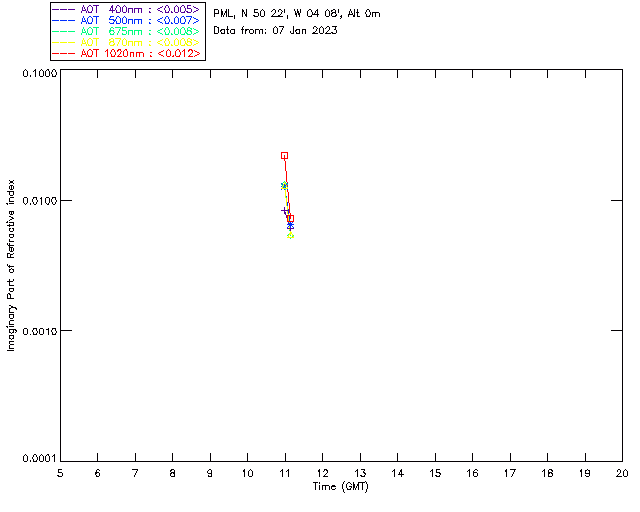Click x-axis tick label 6
Viewport: 640px width, 512px height.
pos(98,473)
